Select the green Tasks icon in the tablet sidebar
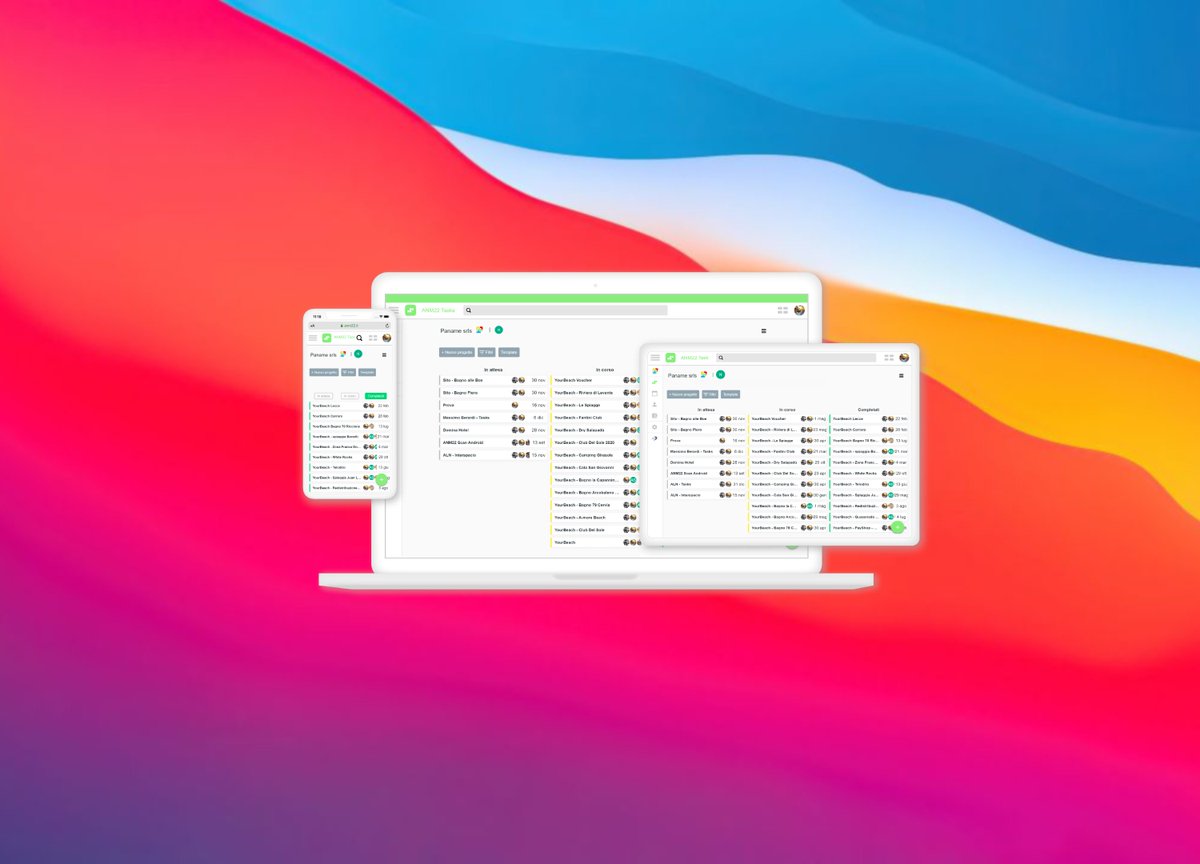Viewport: 1200px width, 864px height. click(x=655, y=382)
